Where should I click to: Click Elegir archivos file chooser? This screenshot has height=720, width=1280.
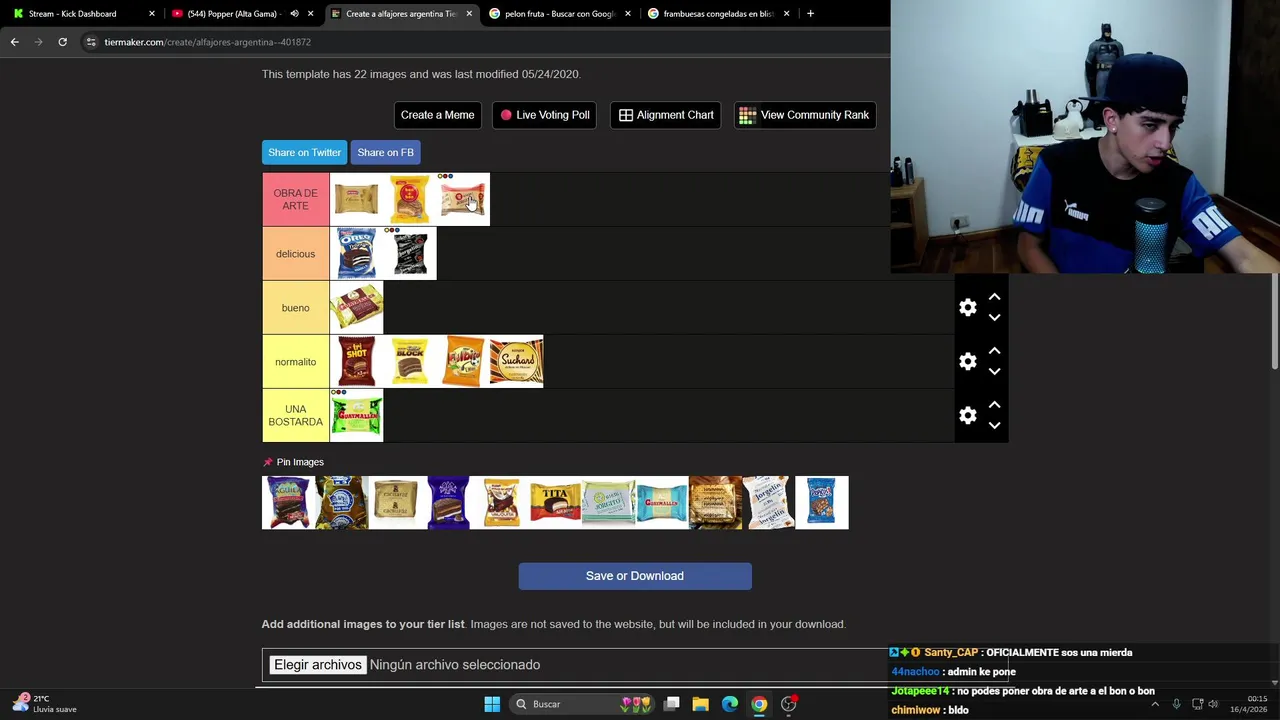(x=318, y=665)
